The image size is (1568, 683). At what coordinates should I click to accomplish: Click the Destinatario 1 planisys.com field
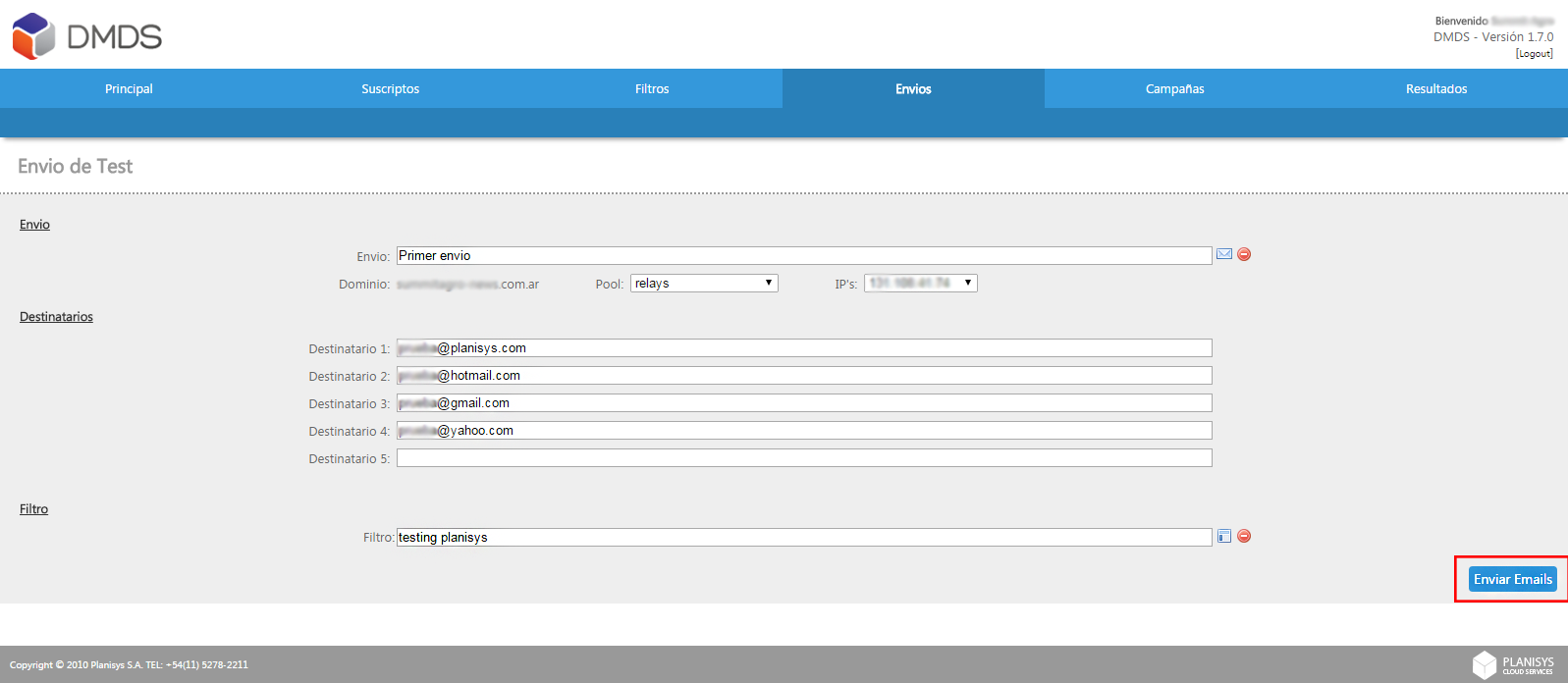tap(804, 348)
